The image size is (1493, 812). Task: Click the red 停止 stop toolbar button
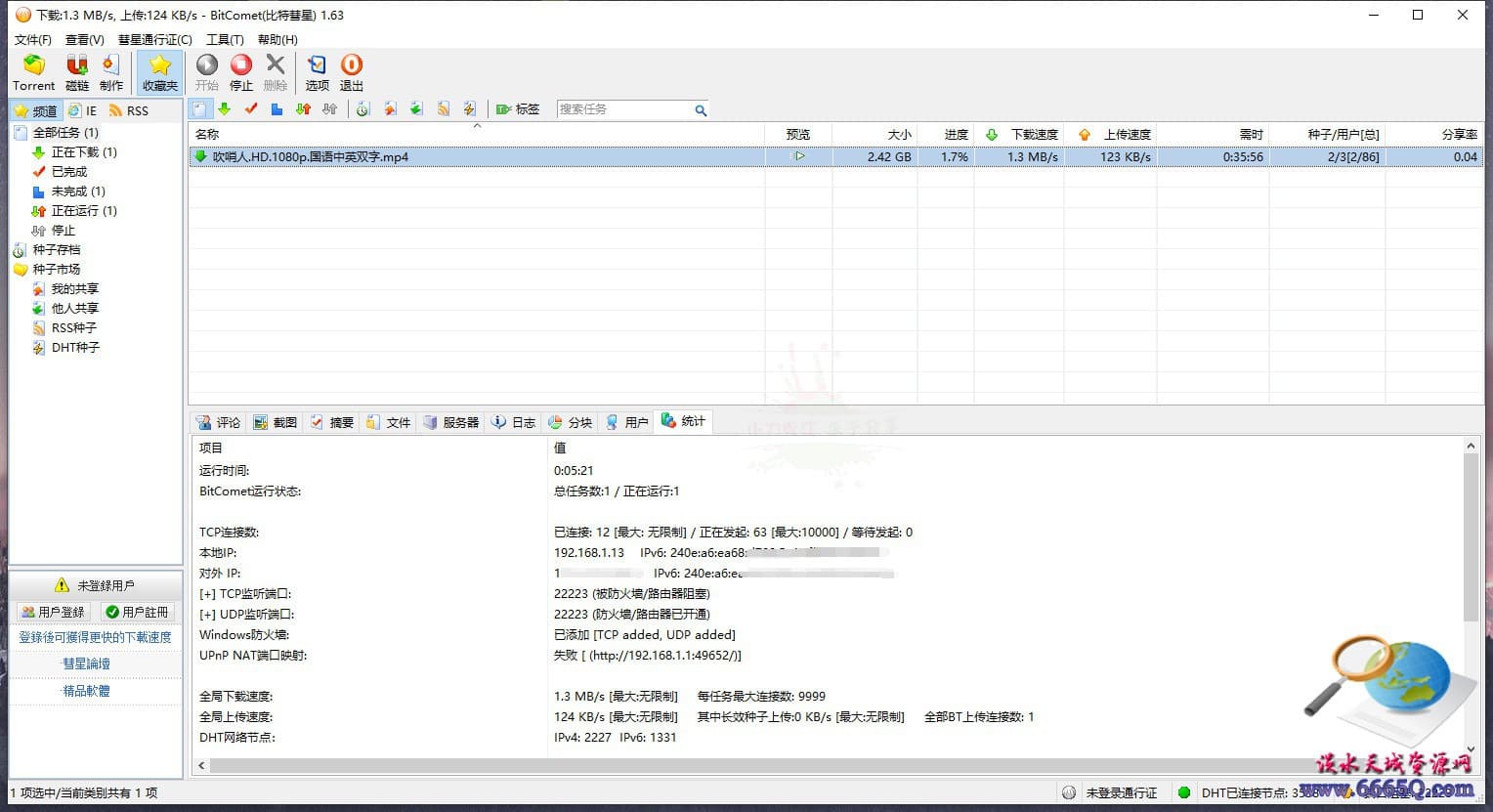(241, 73)
